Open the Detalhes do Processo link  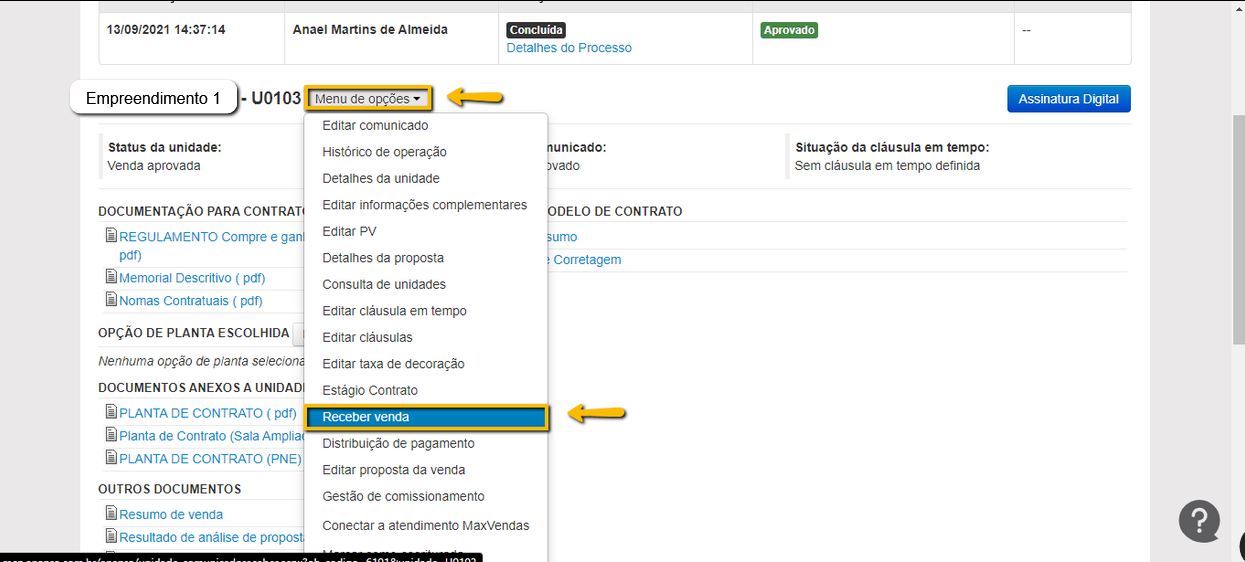(x=569, y=48)
